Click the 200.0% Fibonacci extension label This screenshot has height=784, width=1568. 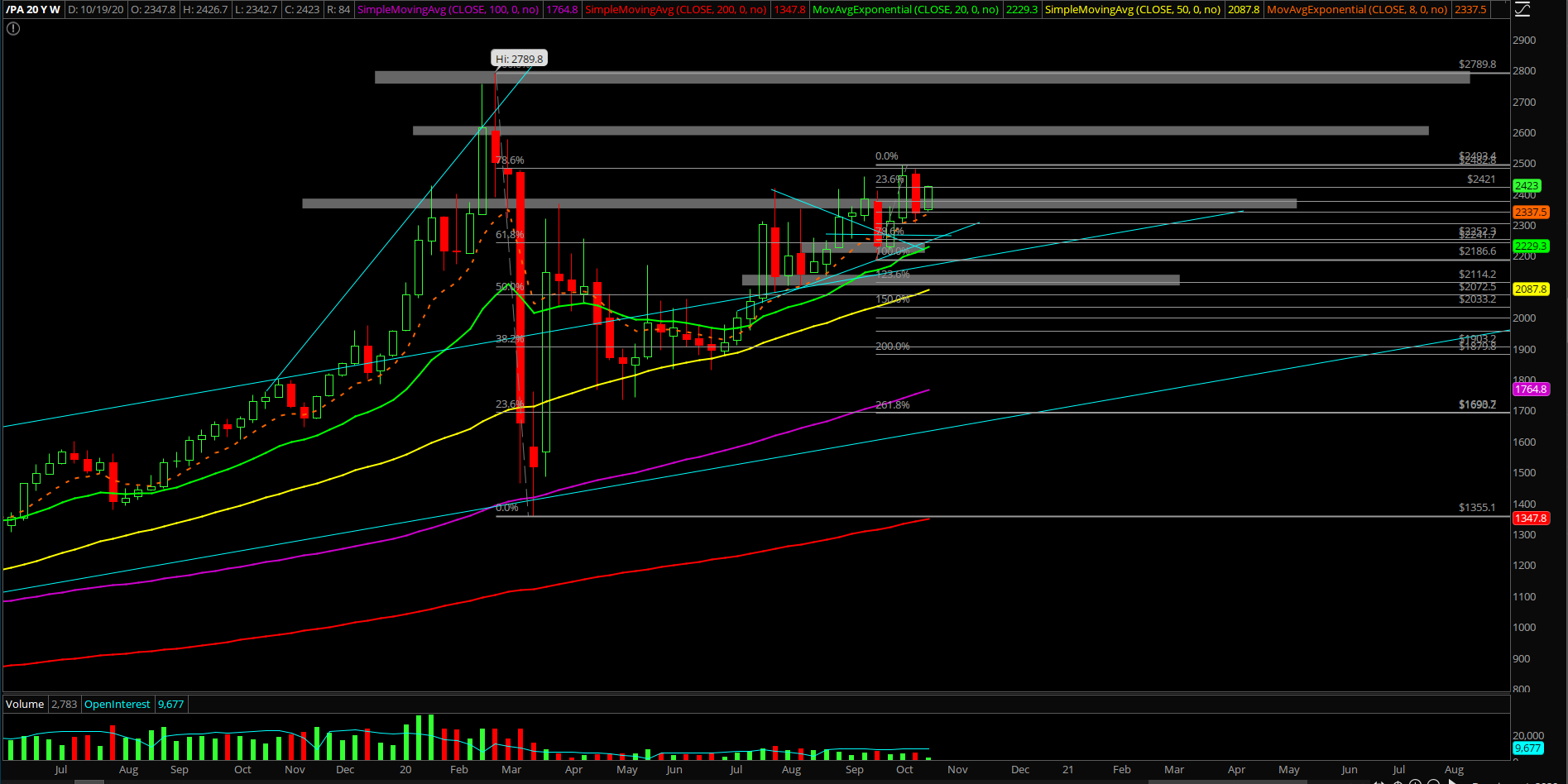pos(893,347)
